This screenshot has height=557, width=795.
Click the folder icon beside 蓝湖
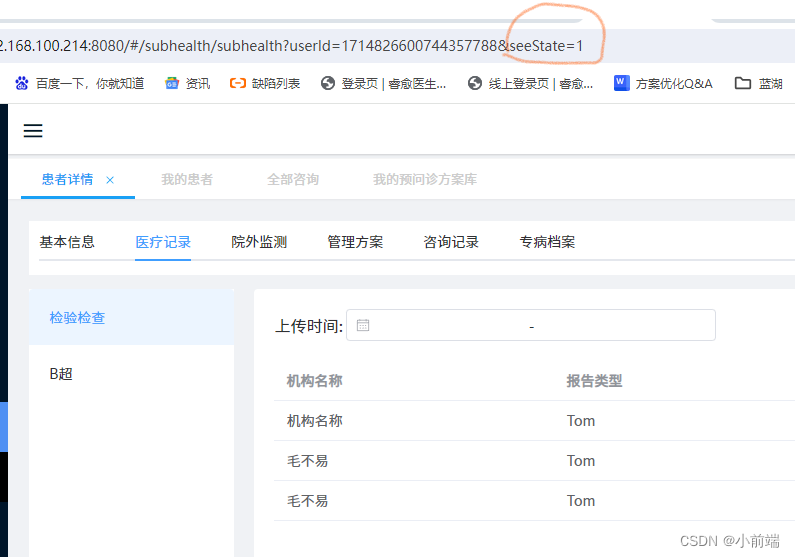[743, 83]
